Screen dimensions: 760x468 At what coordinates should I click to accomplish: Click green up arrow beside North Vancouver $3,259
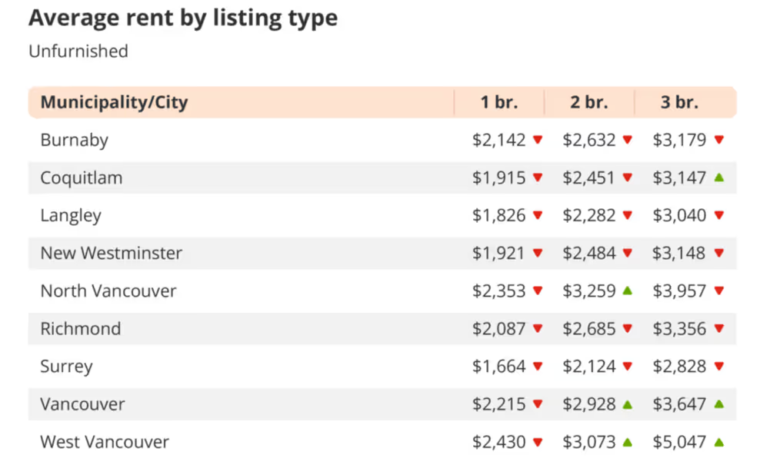tap(627, 291)
